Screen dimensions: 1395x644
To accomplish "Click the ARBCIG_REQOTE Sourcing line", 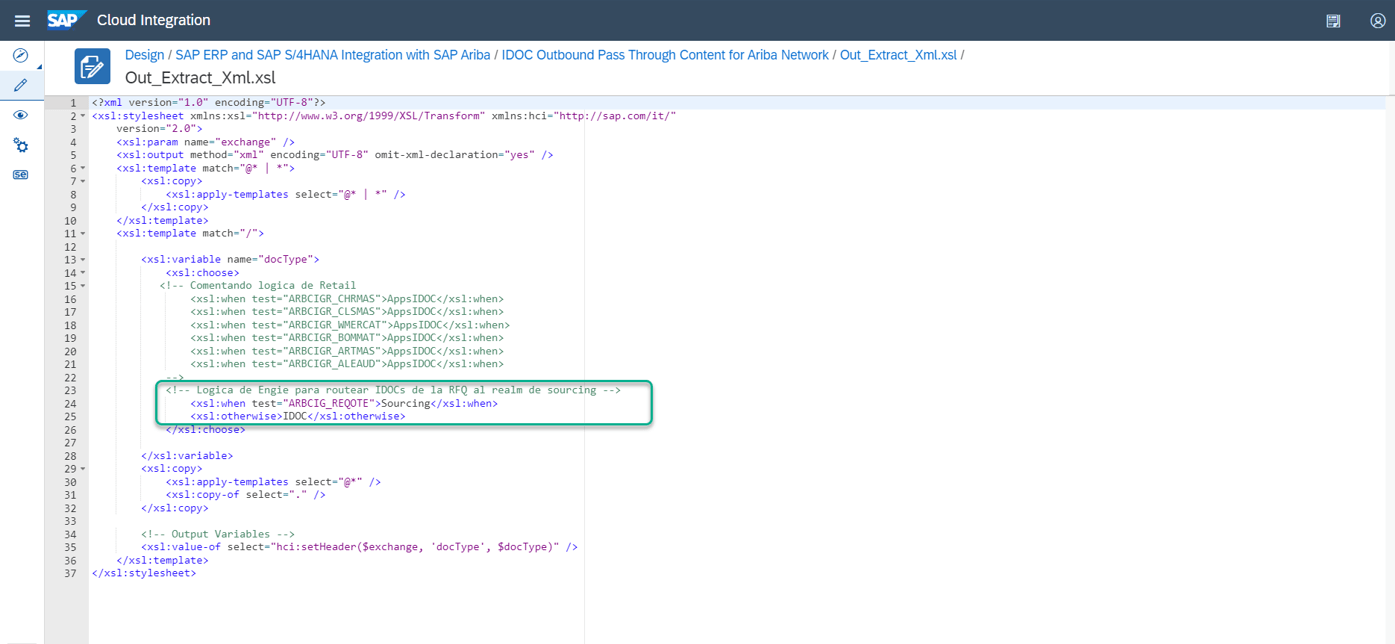I will [x=344, y=403].
